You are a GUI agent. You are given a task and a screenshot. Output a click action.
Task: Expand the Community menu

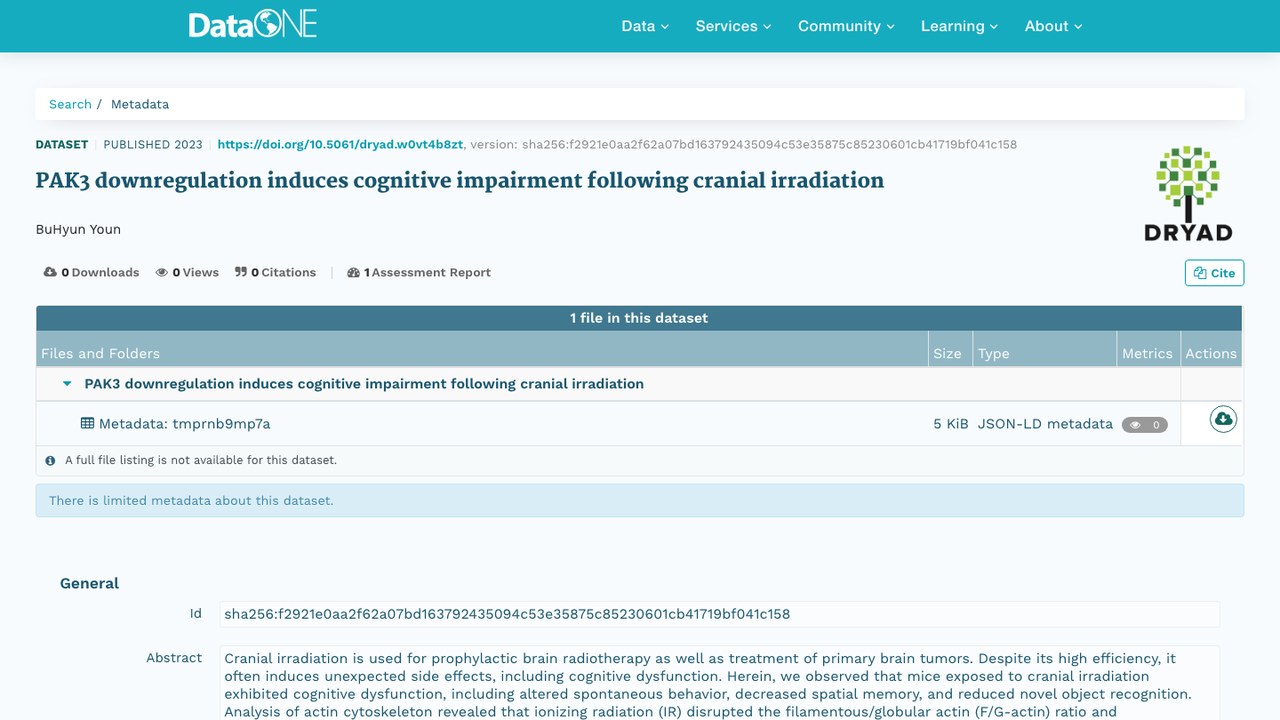tap(846, 26)
